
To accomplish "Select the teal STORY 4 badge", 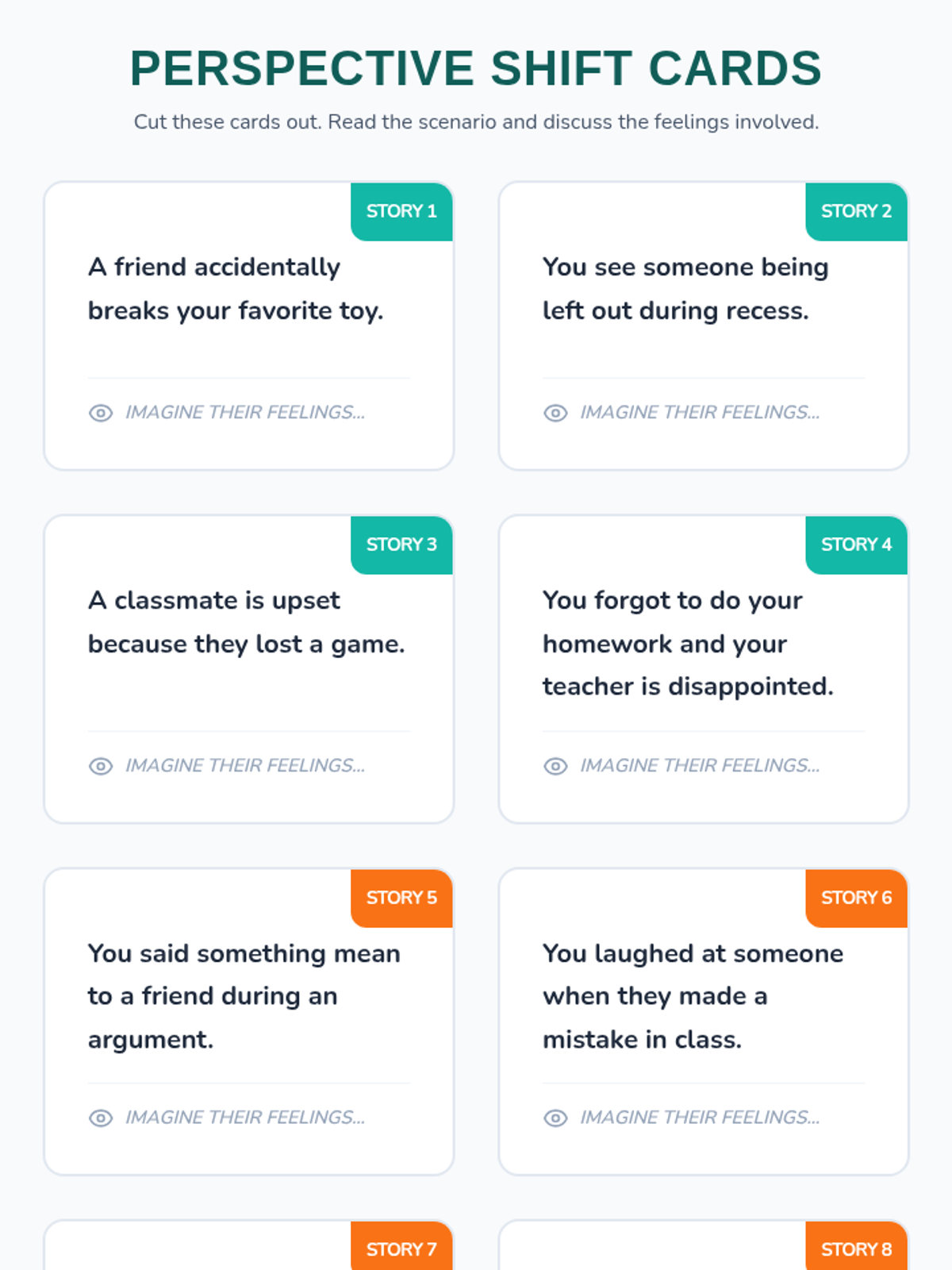I will tap(856, 545).
